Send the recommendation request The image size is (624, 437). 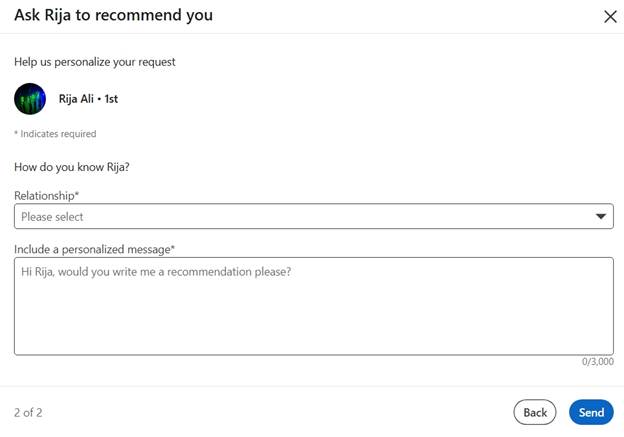click(x=591, y=412)
